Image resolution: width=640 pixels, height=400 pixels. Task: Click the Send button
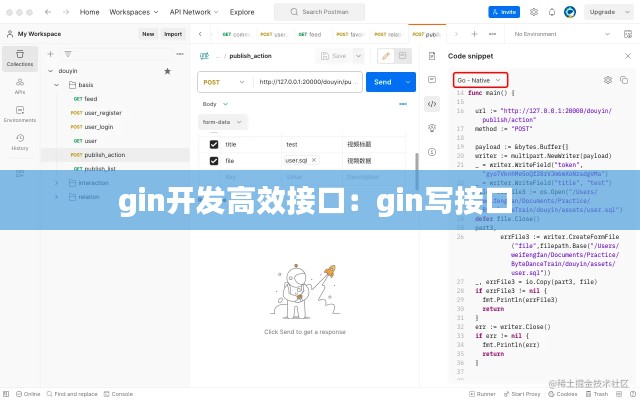(x=383, y=82)
